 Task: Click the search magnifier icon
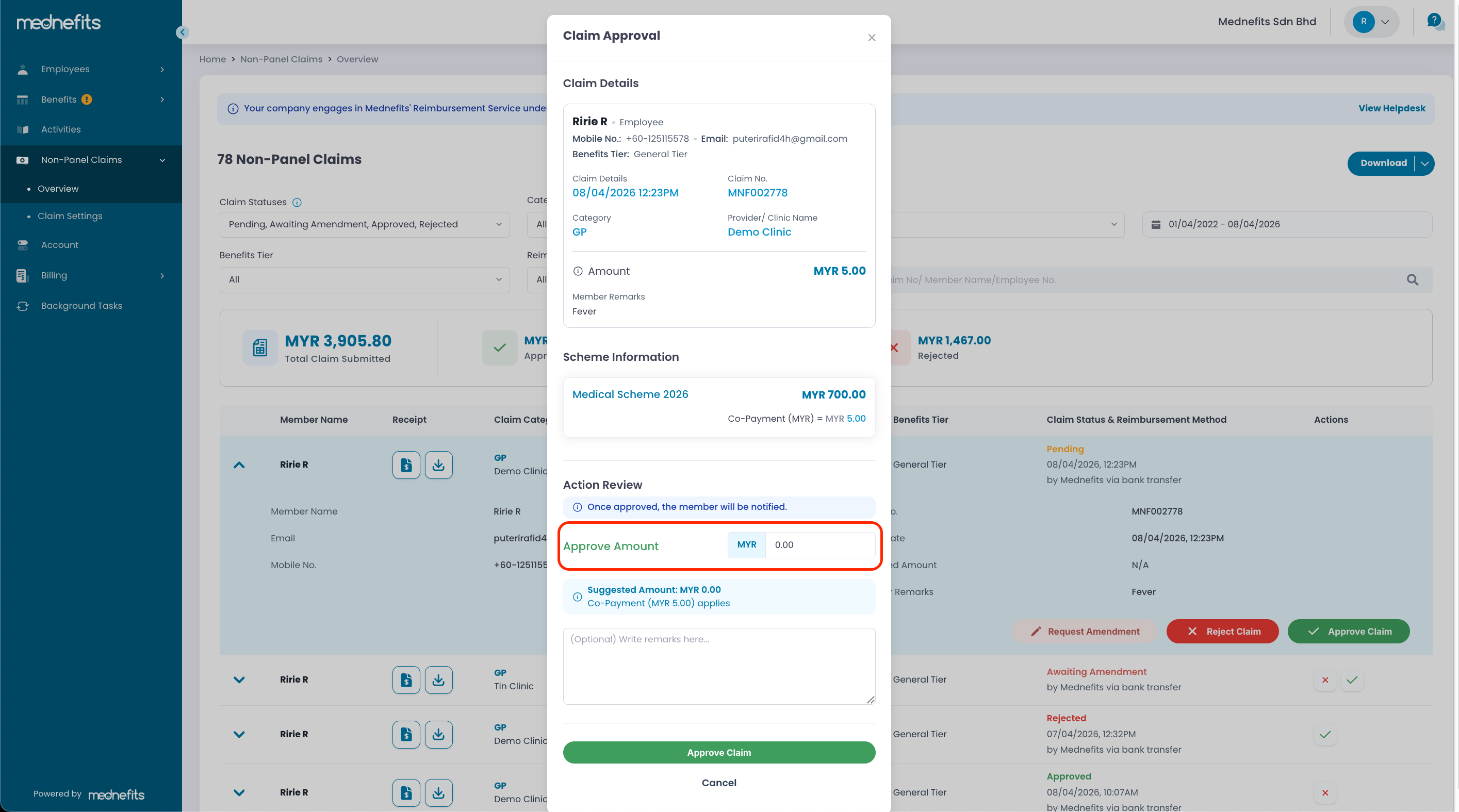point(1413,280)
